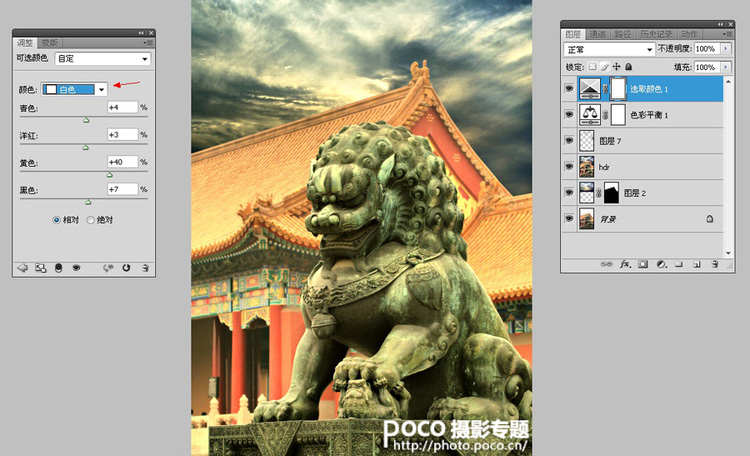Click the lock transparent pixels icon
Image resolution: width=750 pixels, height=456 pixels.
(592, 67)
